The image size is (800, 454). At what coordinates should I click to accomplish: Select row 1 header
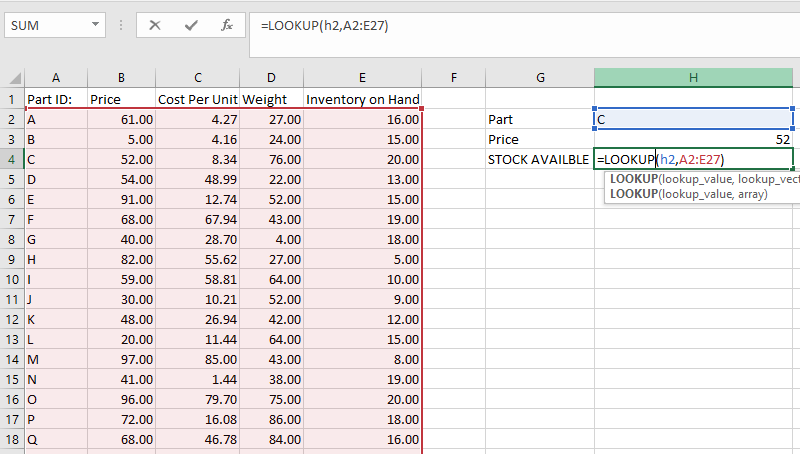tap(12, 99)
